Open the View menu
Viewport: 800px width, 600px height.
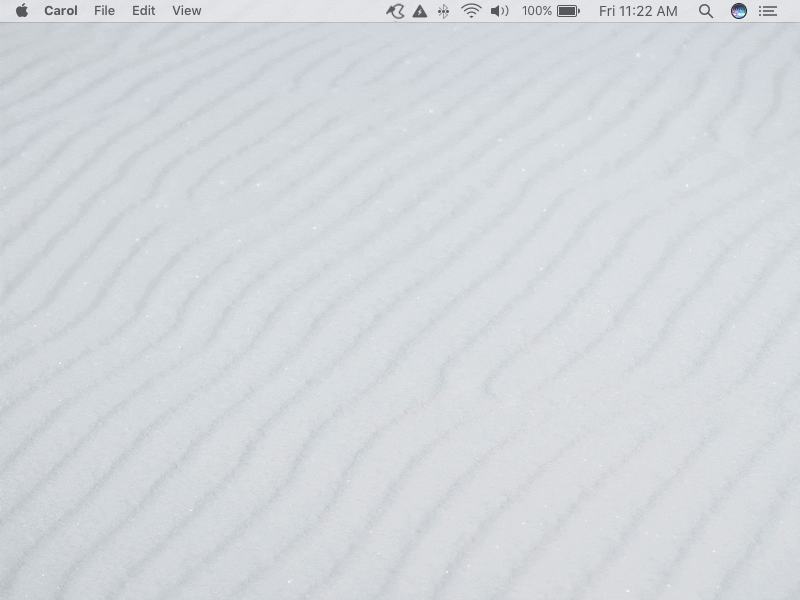tap(187, 11)
